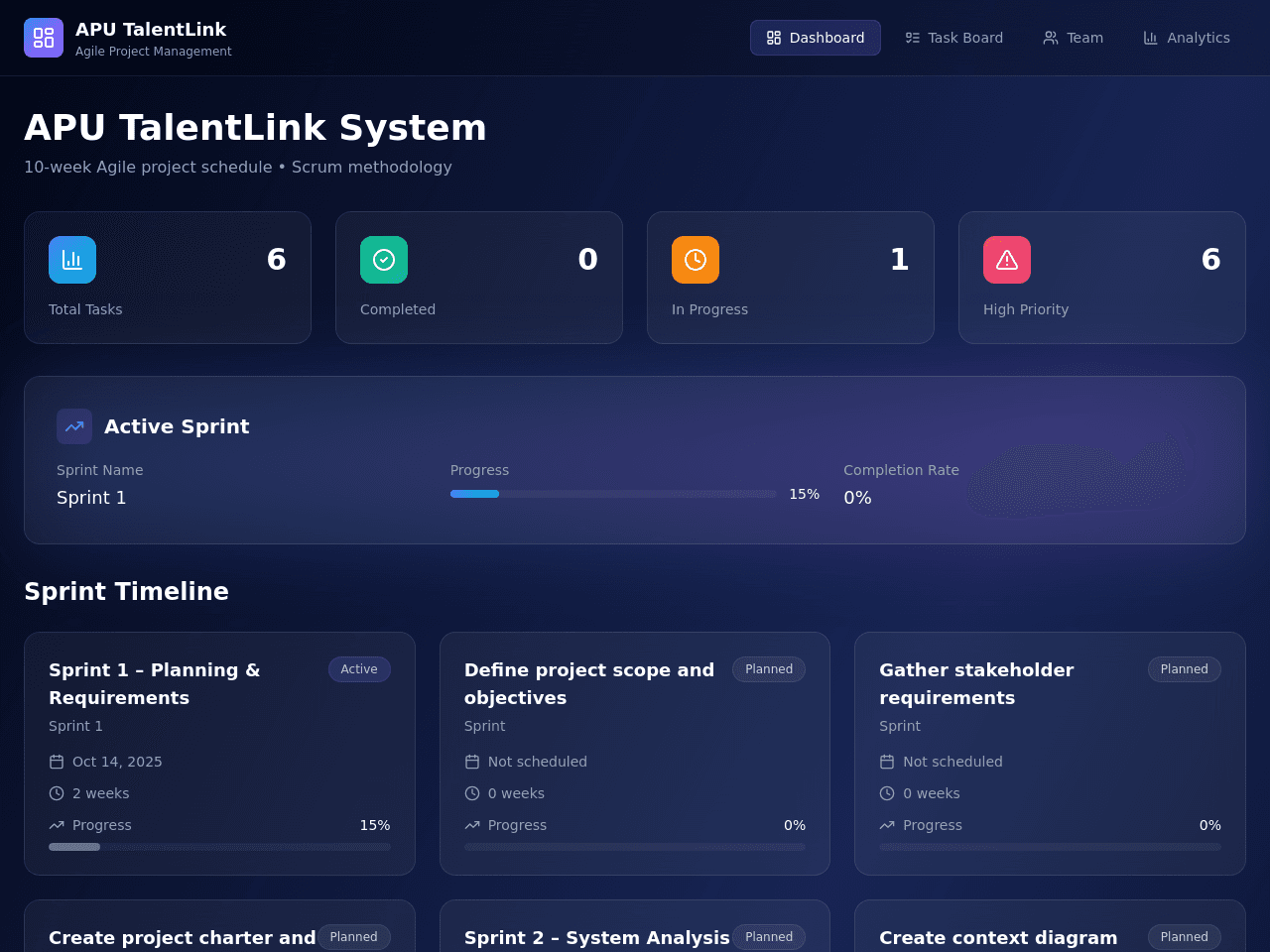The height and width of the screenshot is (952, 1270).
Task: Click Planned badge on Create project charter
Action: tap(354, 937)
